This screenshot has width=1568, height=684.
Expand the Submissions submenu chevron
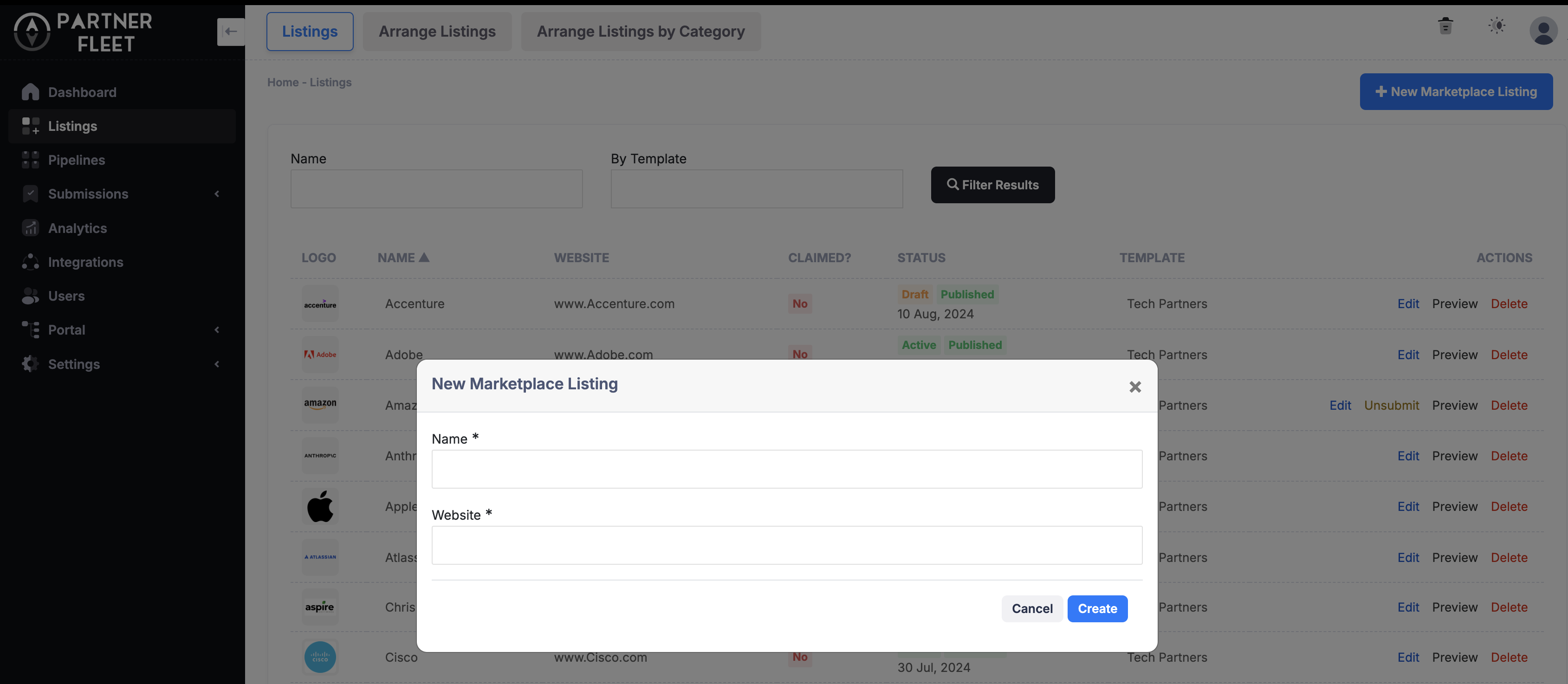[x=217, y=194]
